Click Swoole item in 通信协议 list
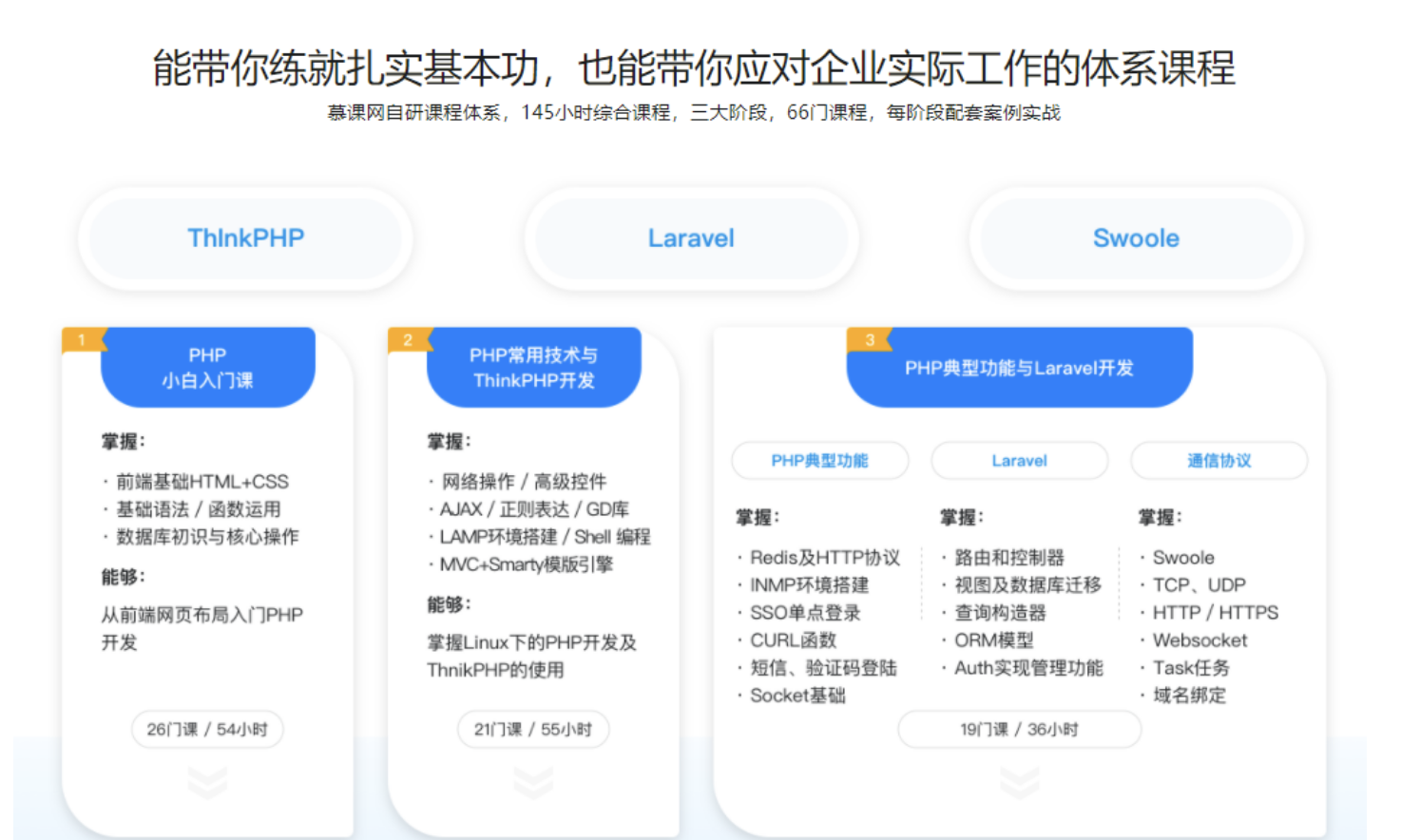 pyautogui.click(x=1183, y=558)
